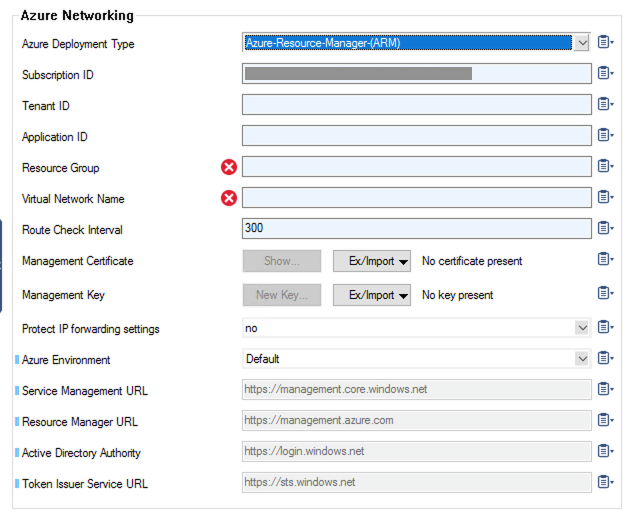Image resolution: width=630 pixels, height=522 pixels.
Task: Open Management Key Ex/Import menu
Action: 372,295
